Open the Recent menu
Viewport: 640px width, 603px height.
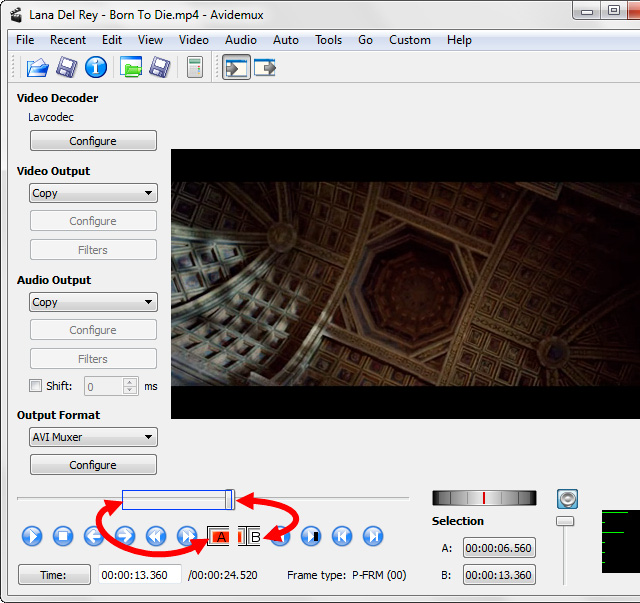pyautogui.click(x=68, y=40)
